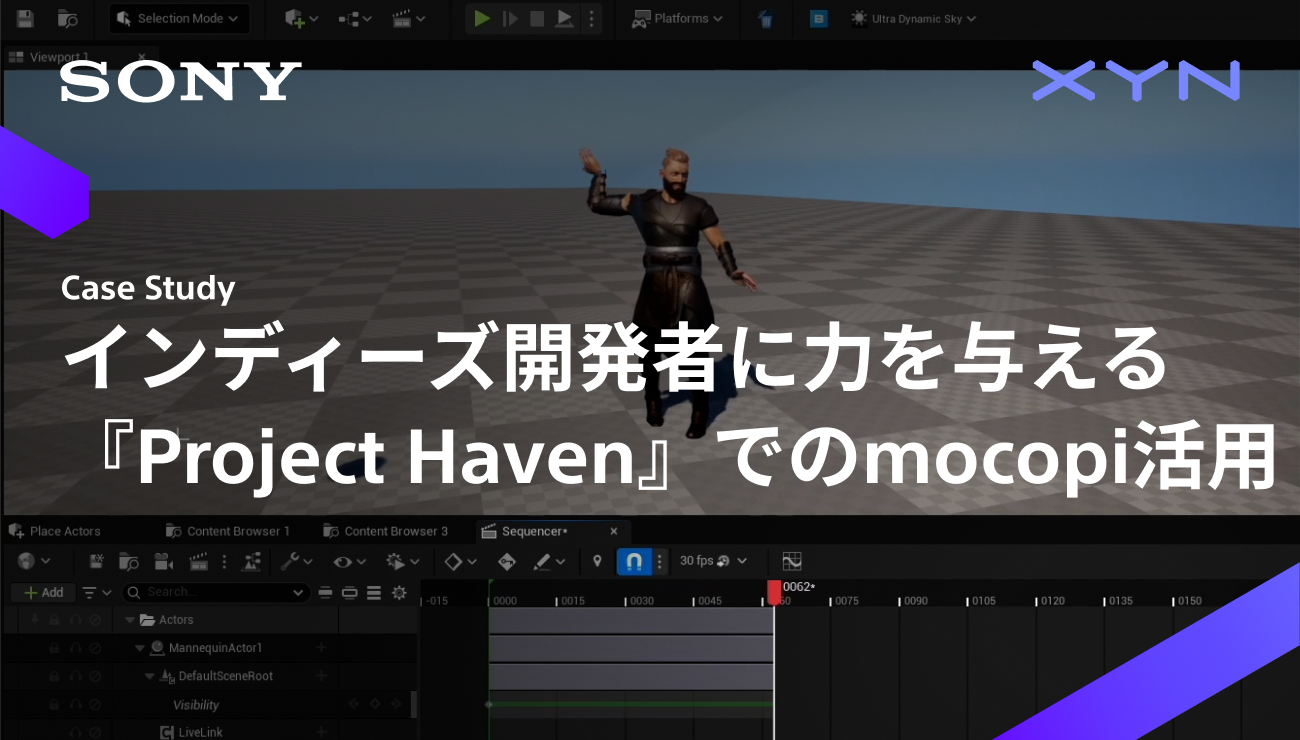Toggle the headphones icon on the Visibility row

(x=75, y=705)
